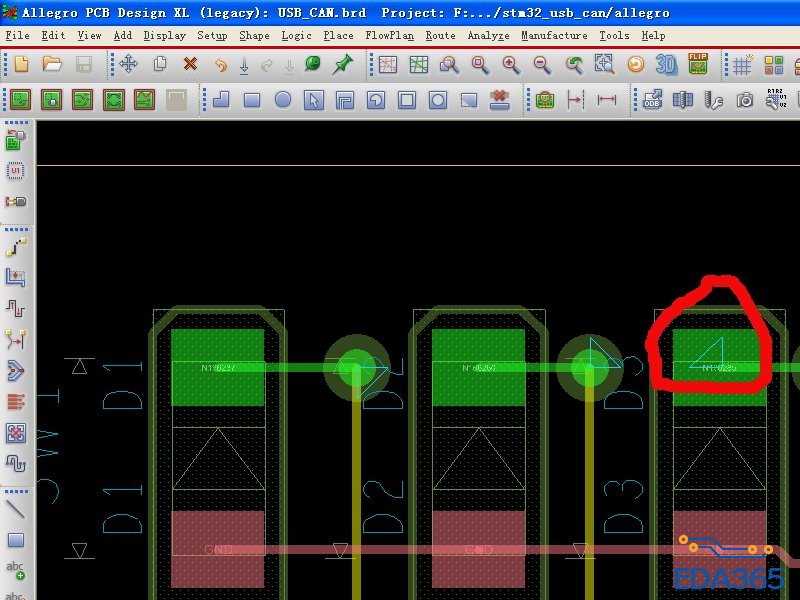Screen dimensions: 800x600
Task: Click the horizontal dimension tool icon
Action: 606,99
